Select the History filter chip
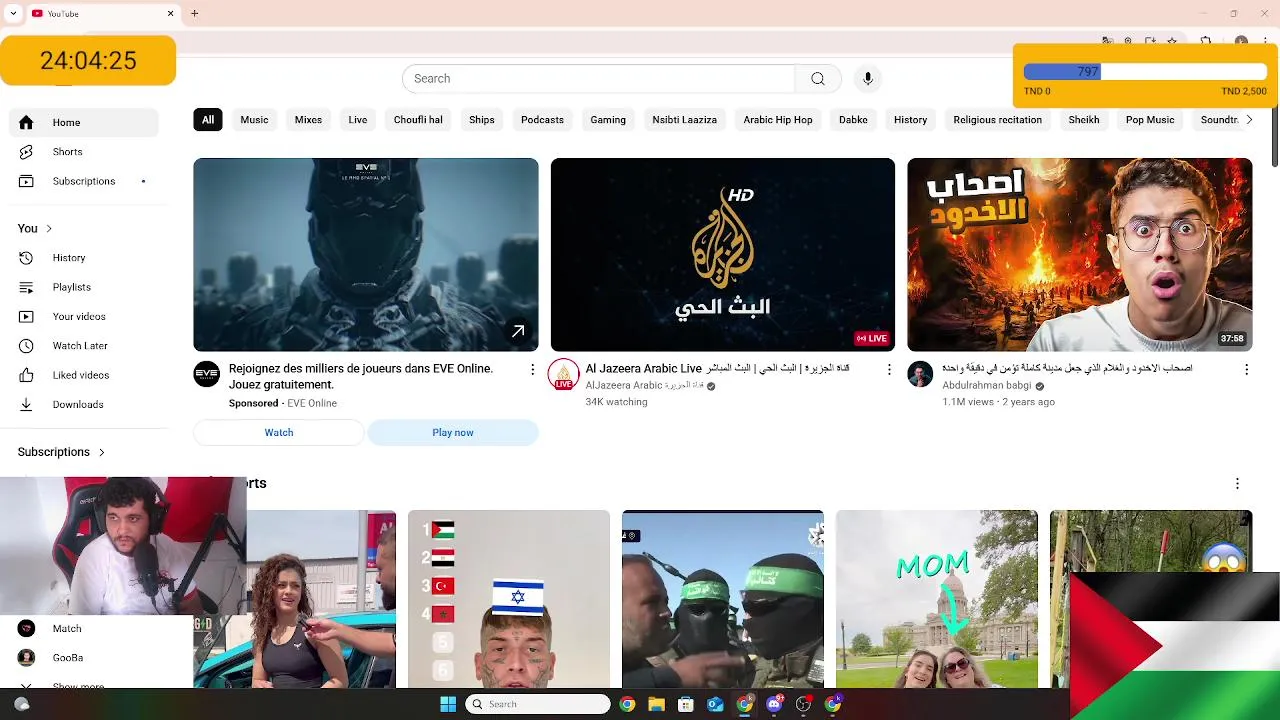 pos(910,120)
